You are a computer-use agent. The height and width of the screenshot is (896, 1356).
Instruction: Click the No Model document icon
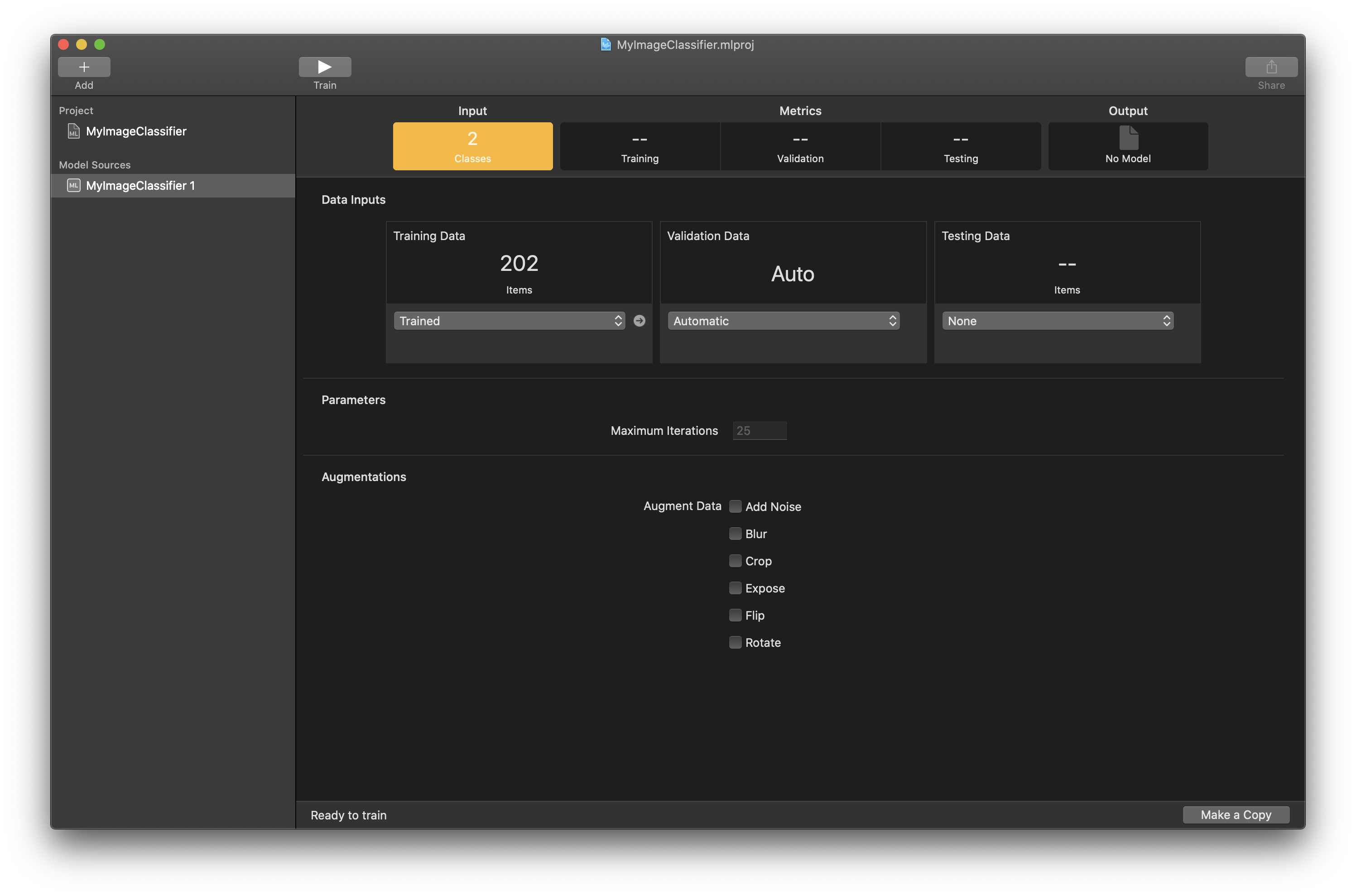point(1128,138)
